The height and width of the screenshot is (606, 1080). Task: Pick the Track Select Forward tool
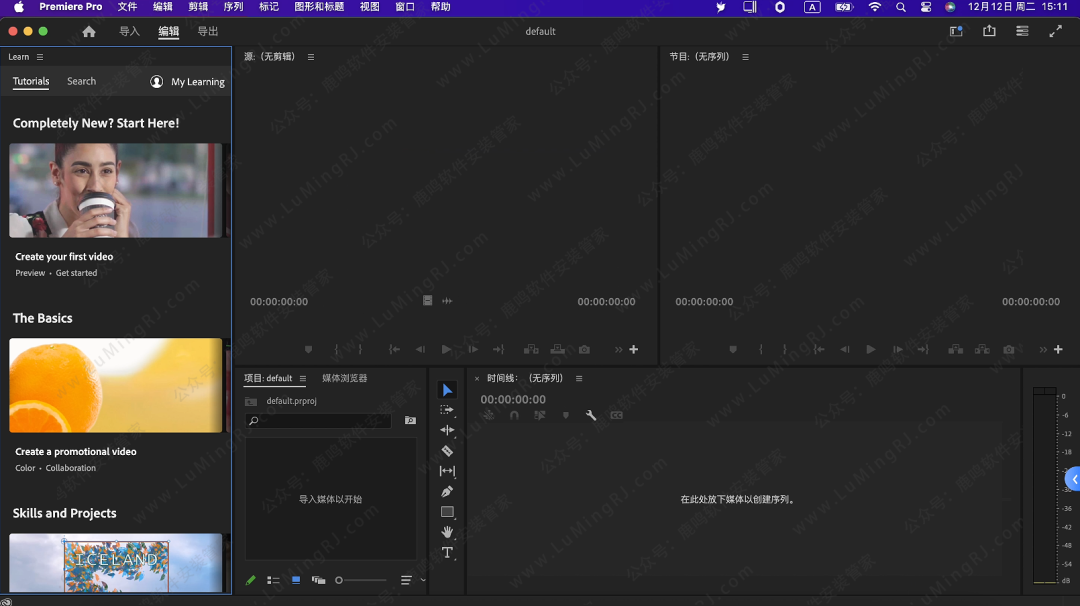point(447,410)
